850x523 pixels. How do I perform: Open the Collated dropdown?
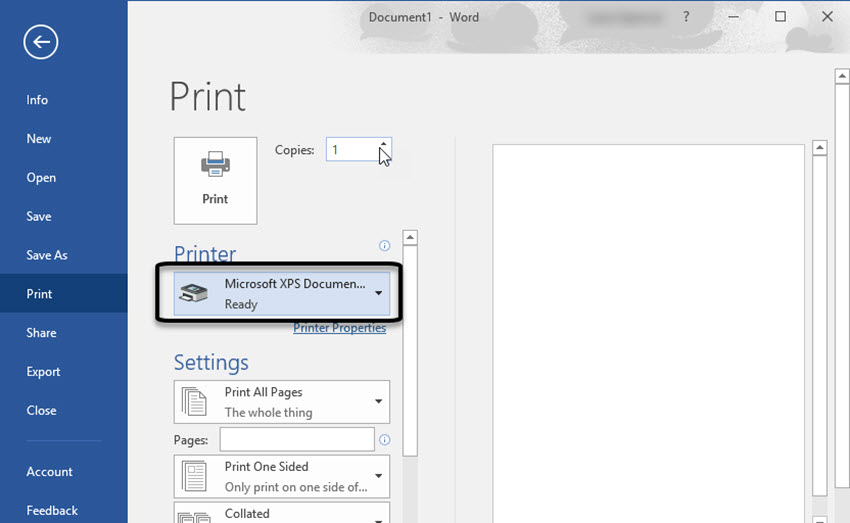click(x=281, y=513)
